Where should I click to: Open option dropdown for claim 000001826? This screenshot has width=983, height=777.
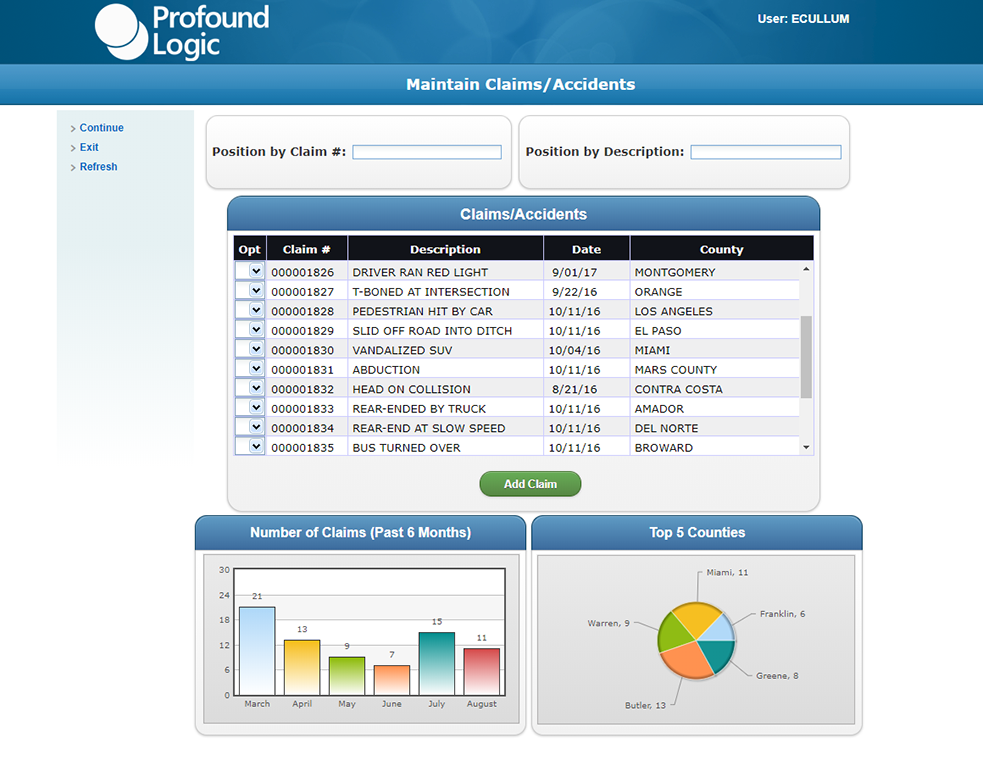[250, 271]
